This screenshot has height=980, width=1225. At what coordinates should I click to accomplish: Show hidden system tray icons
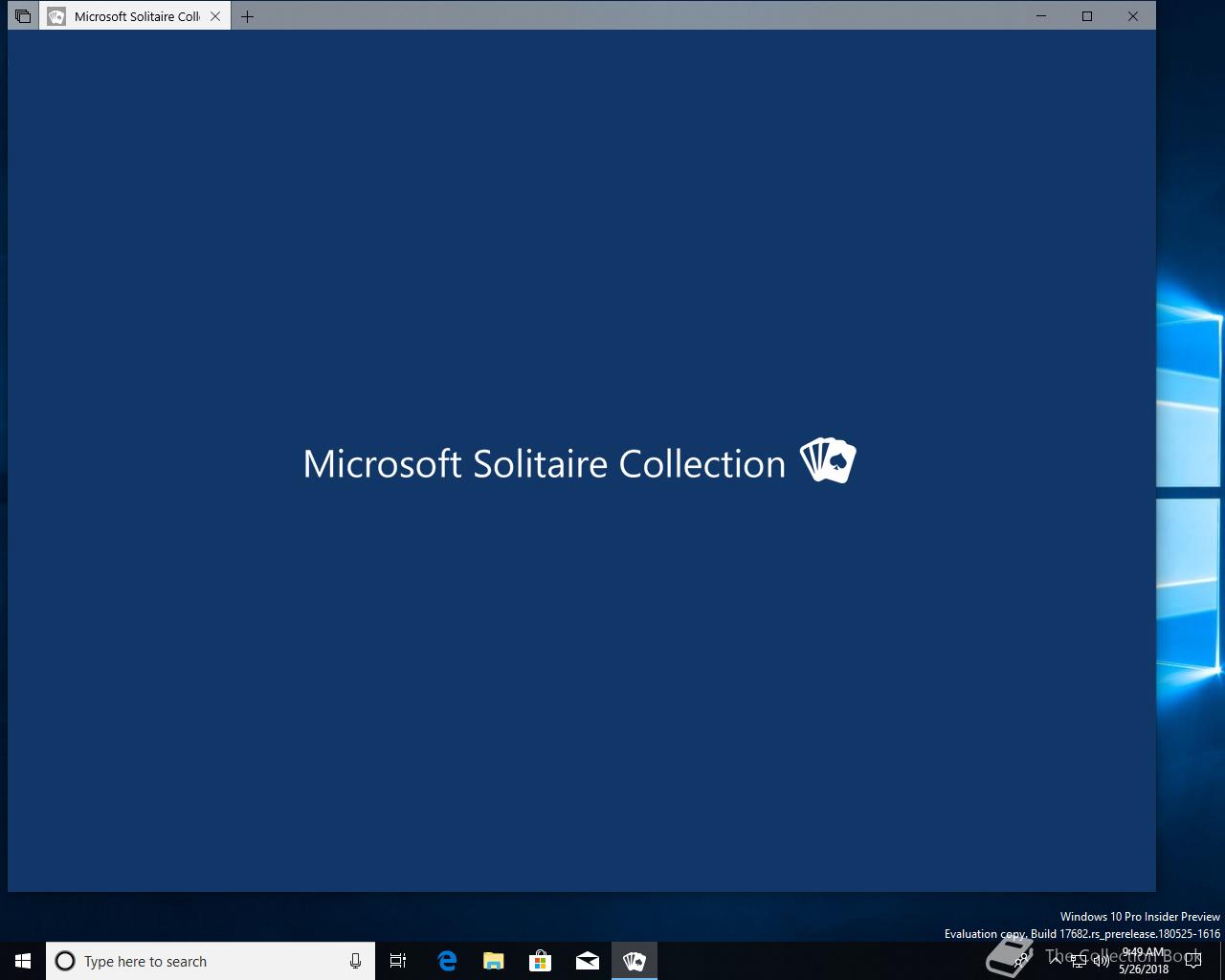point(1056,961)
